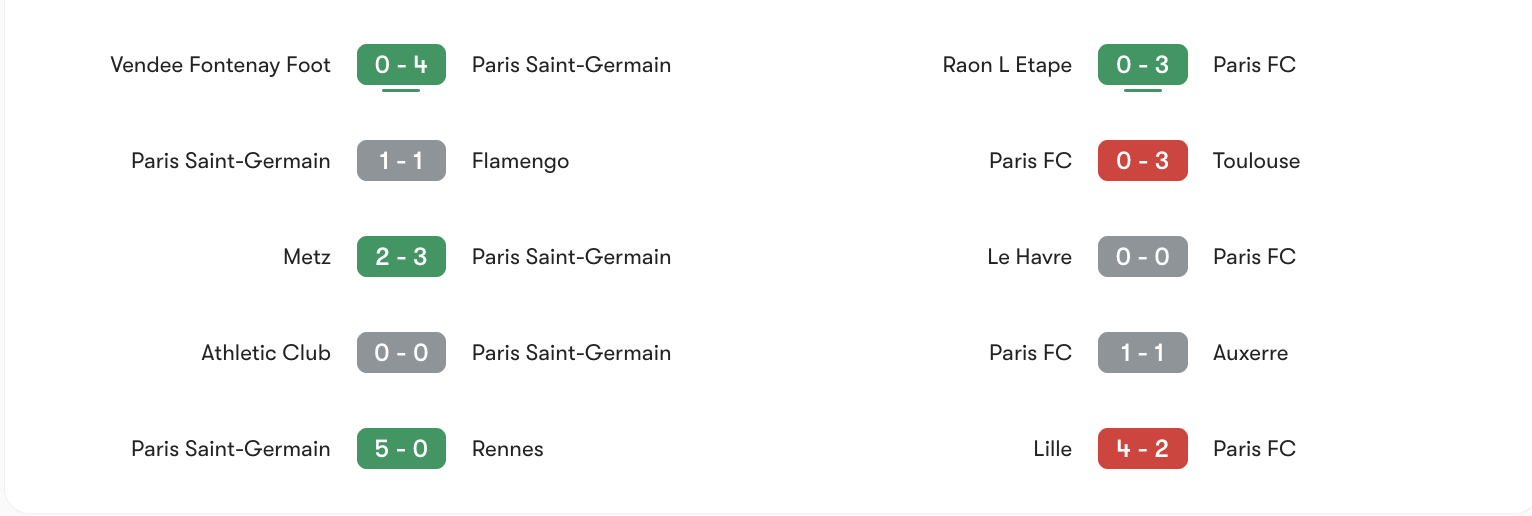The height and width of the screenshot is (516, 1532).
Task: Select the Athletic Club team name
Action: tap(266, 353)
